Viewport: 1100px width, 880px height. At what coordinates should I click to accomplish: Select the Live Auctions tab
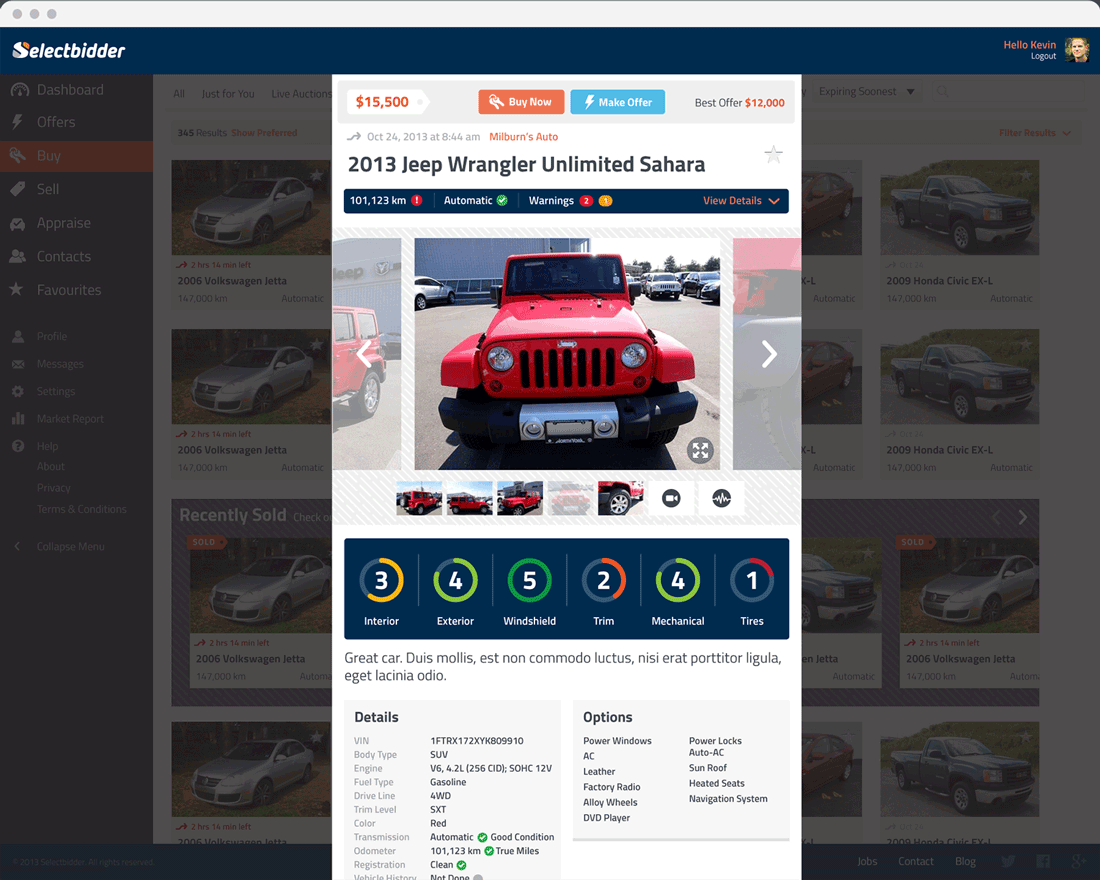[302, 94]
